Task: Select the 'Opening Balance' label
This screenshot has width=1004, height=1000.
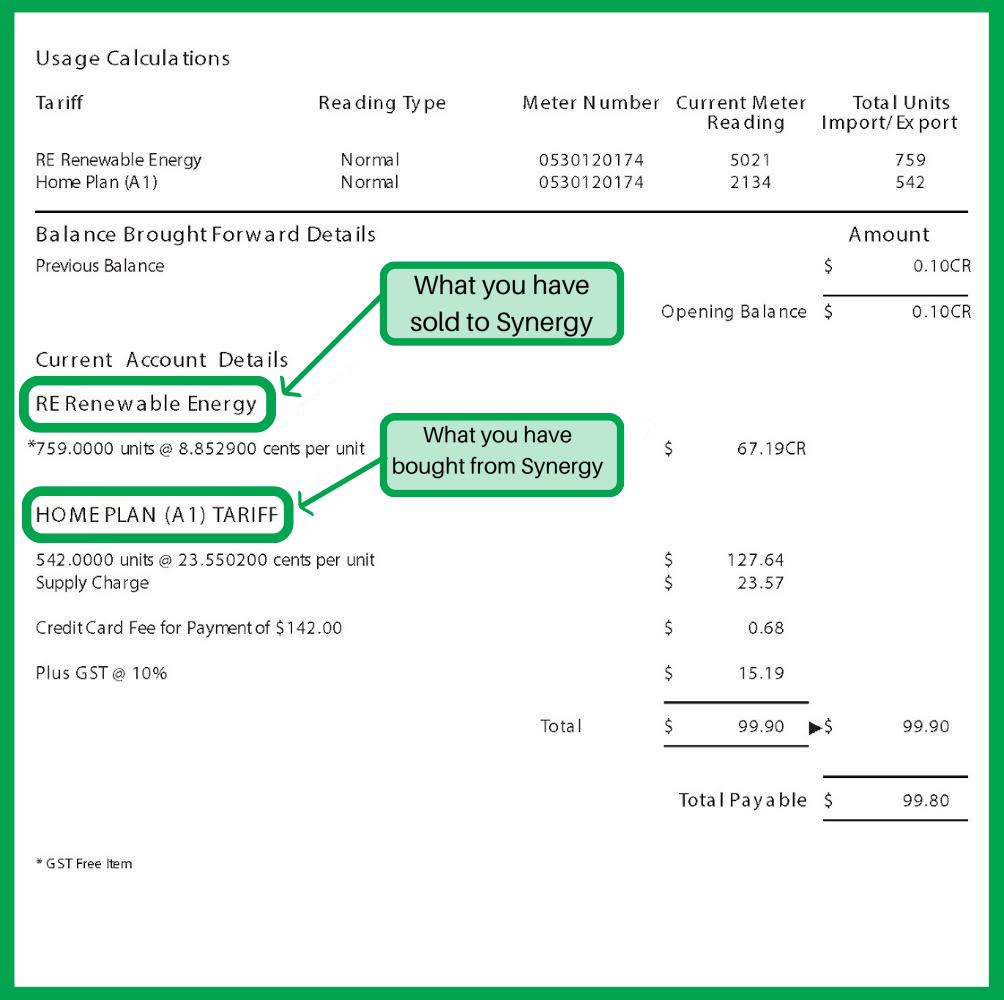Action: click(x=734, y=312)
